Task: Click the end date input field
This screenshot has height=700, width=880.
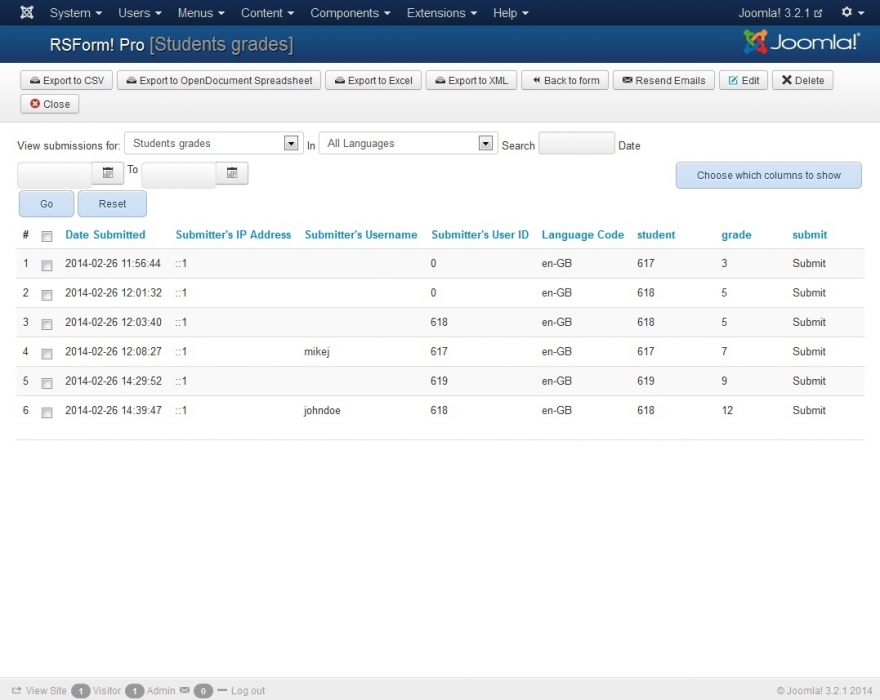Action: point(179,175)
